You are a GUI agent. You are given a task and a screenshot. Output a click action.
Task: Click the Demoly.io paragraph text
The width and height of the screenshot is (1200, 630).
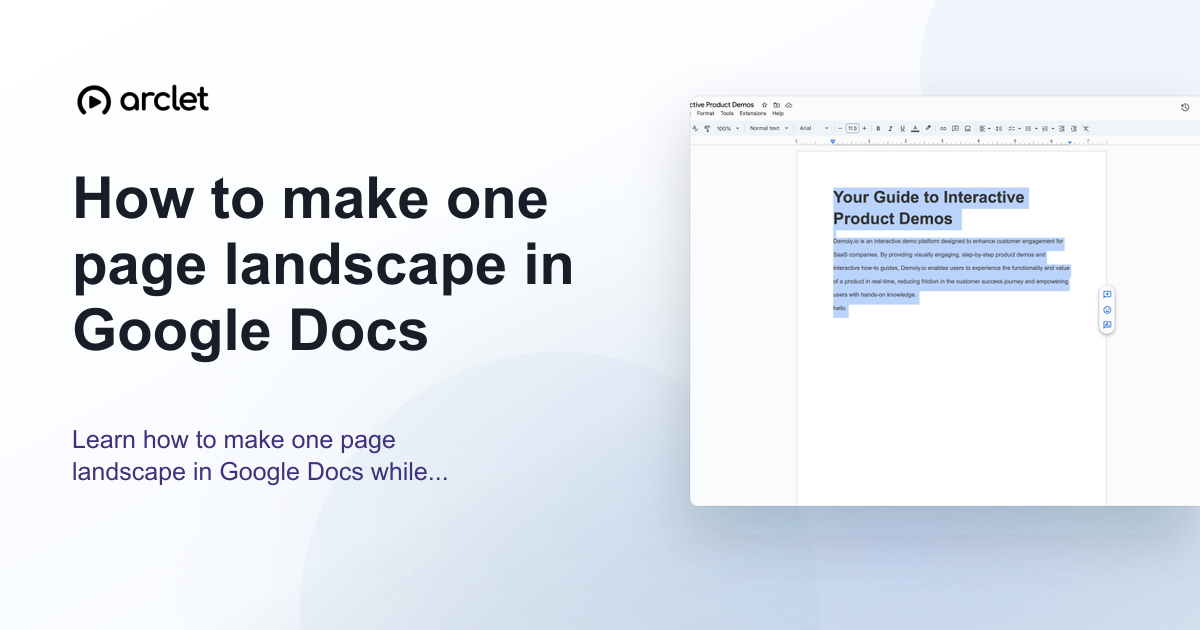click(951, 268)
